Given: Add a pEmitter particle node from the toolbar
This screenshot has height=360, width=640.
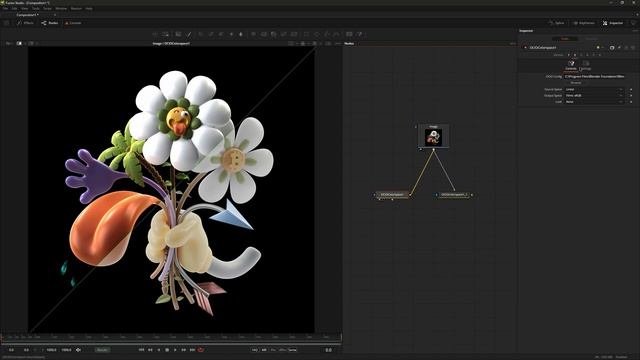Looking at the screenshot, I should (x=349, y=34).
